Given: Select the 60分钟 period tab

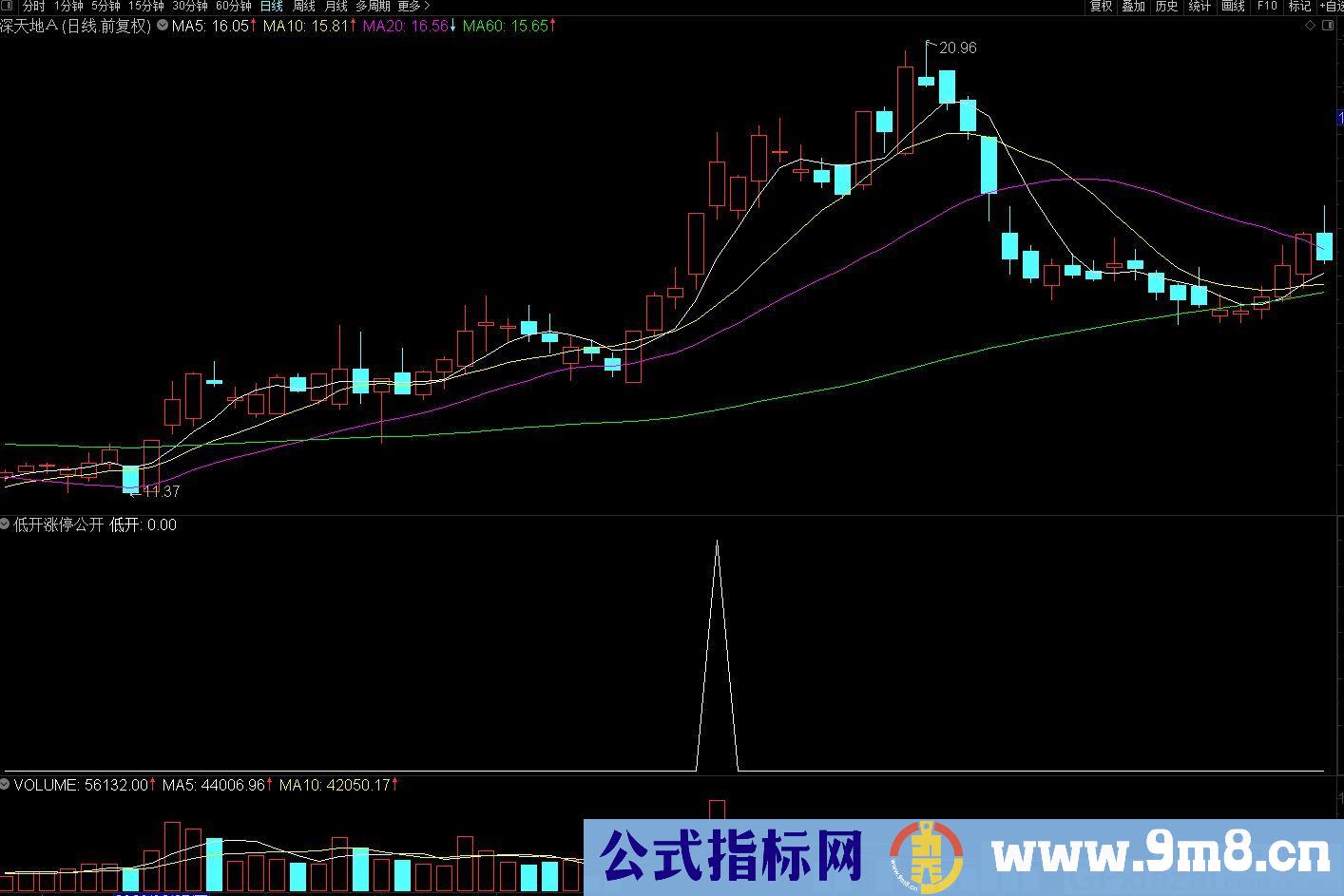Looking at the screenshot, I should pos(233,6).
